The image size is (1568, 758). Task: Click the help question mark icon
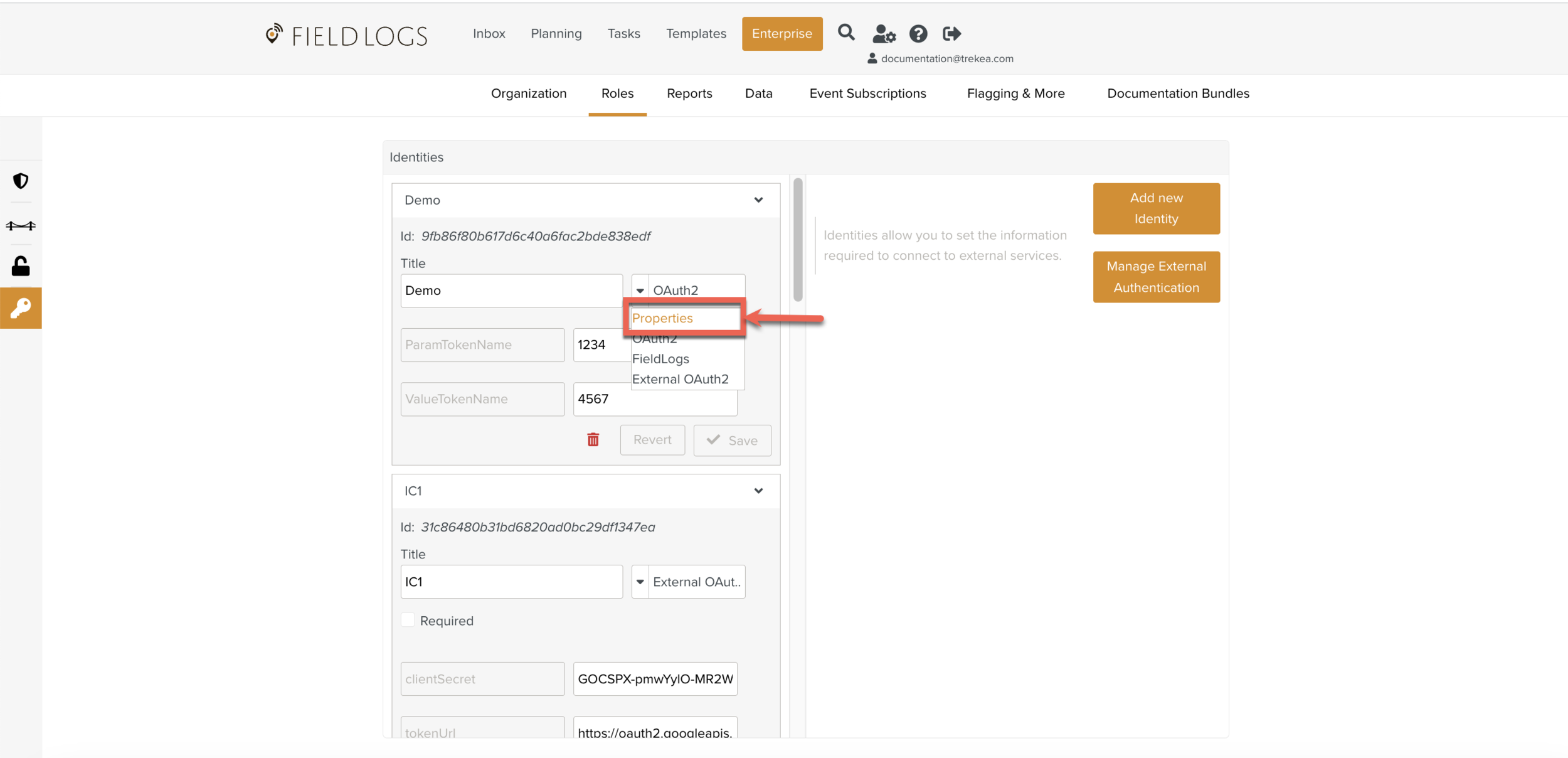point(918,34)
